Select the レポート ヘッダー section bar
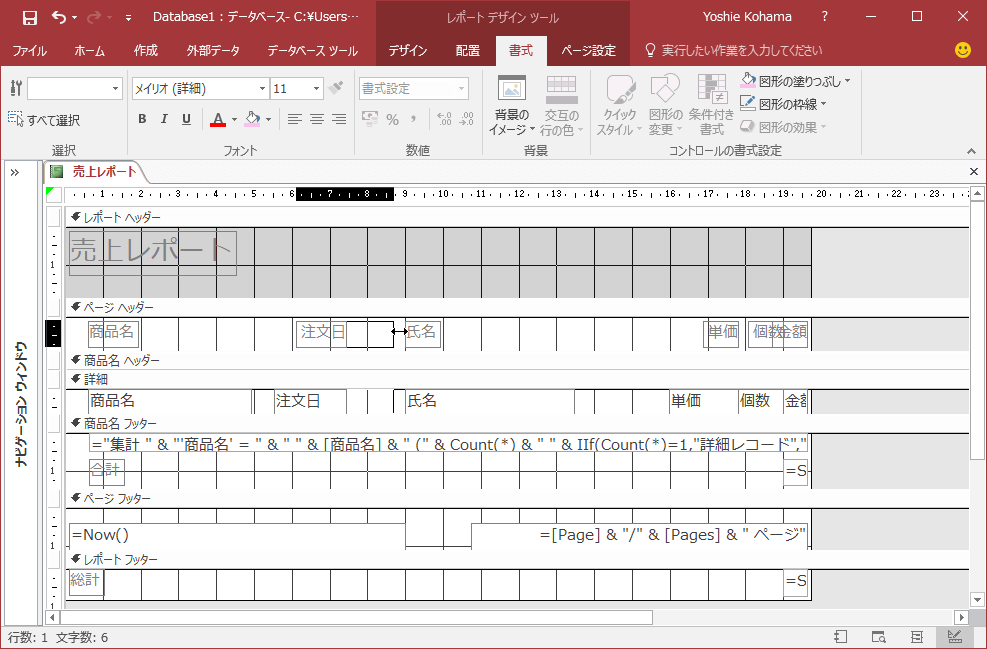Screen dimensions: 987x649 (517, 217)
